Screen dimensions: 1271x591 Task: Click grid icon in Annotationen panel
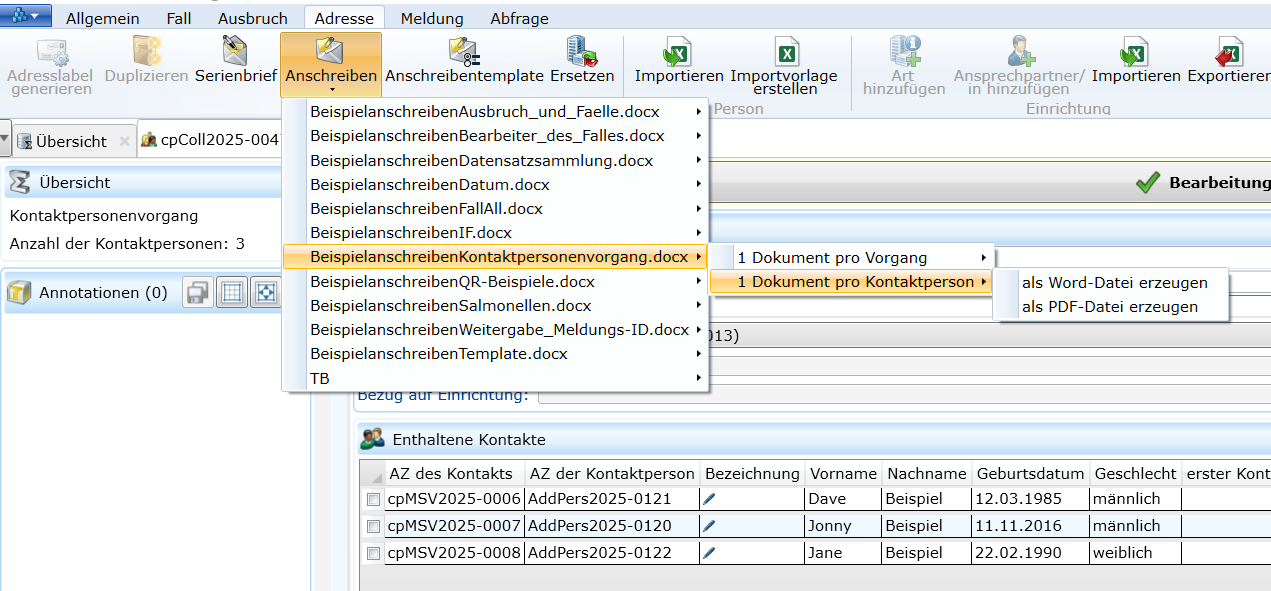tap(232, 292)
